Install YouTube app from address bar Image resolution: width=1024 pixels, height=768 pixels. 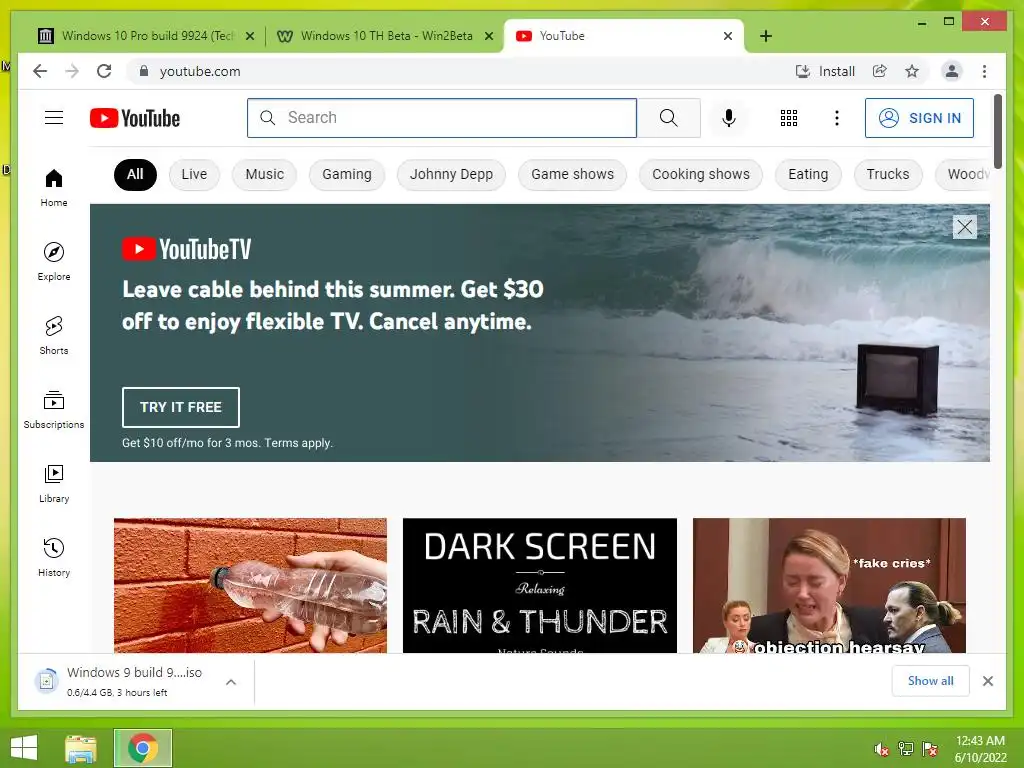click(825, 71)
